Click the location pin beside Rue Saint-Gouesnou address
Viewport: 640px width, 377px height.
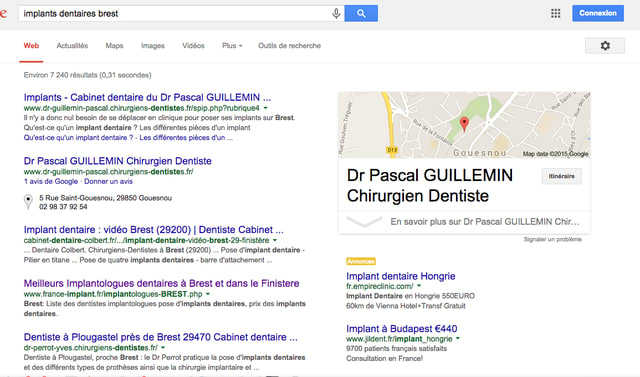[x=28, y=202]
